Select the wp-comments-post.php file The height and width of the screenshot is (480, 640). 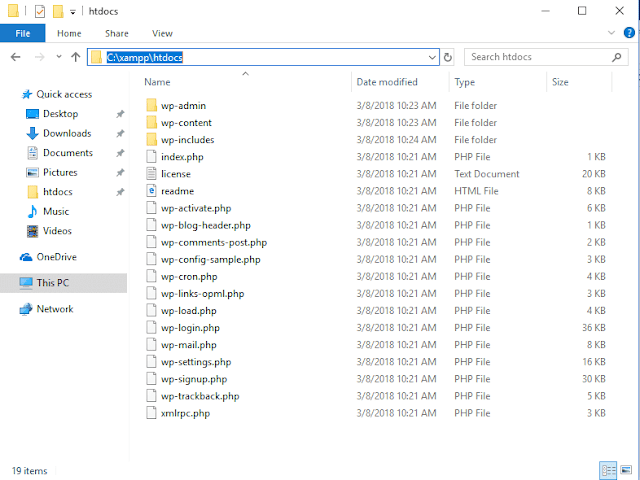(x=214, y=243)
